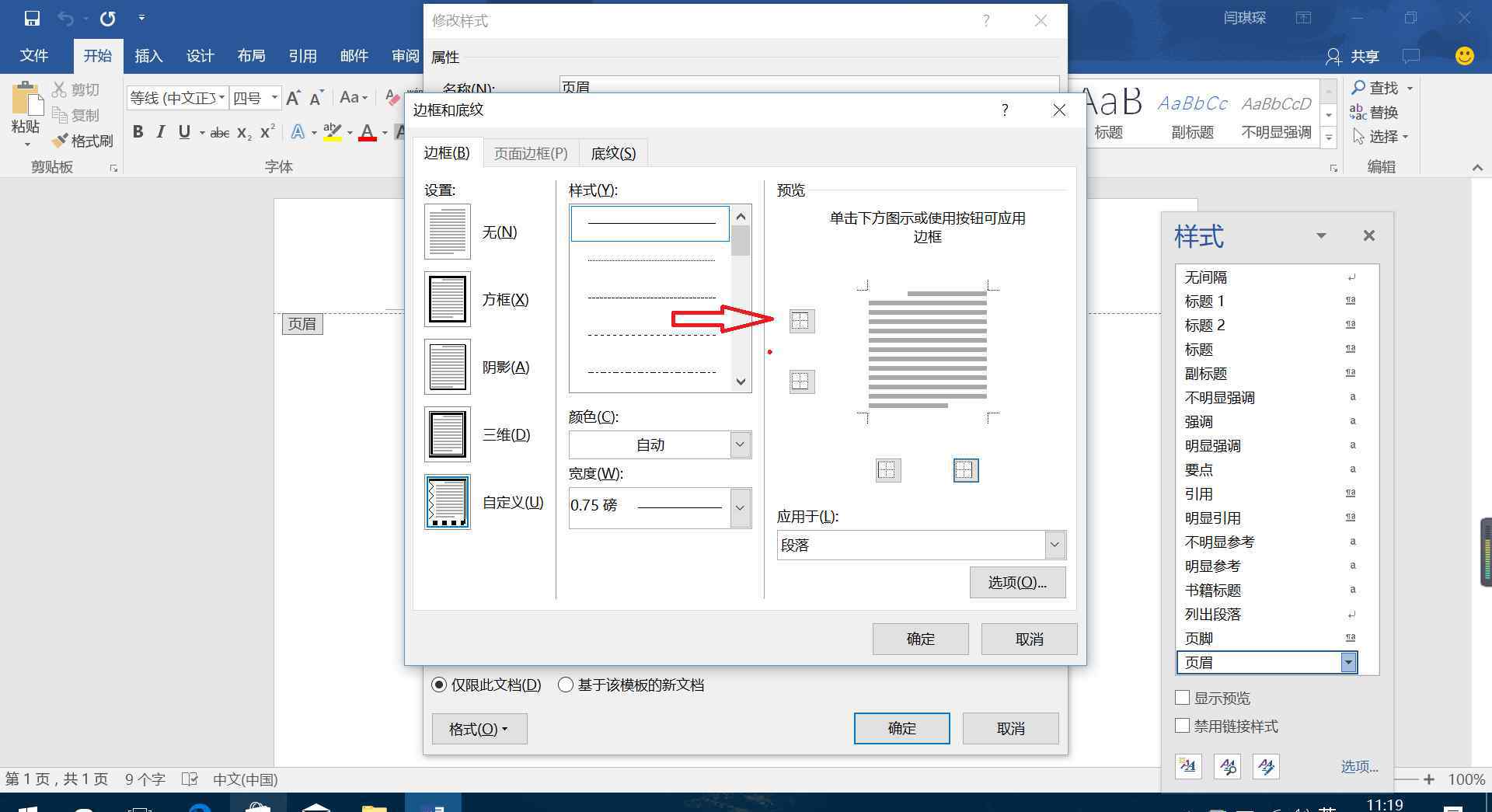This screenshot has width=1492, height=812.
Task: Open the Width (宽度) 0.75 磅 dropdown
Action: pos(740,508)
